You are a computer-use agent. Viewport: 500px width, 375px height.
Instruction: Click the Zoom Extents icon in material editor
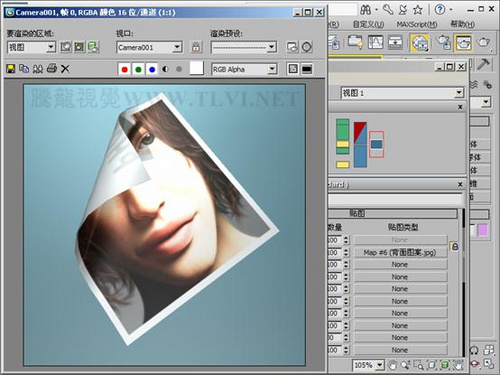[432, 365]
